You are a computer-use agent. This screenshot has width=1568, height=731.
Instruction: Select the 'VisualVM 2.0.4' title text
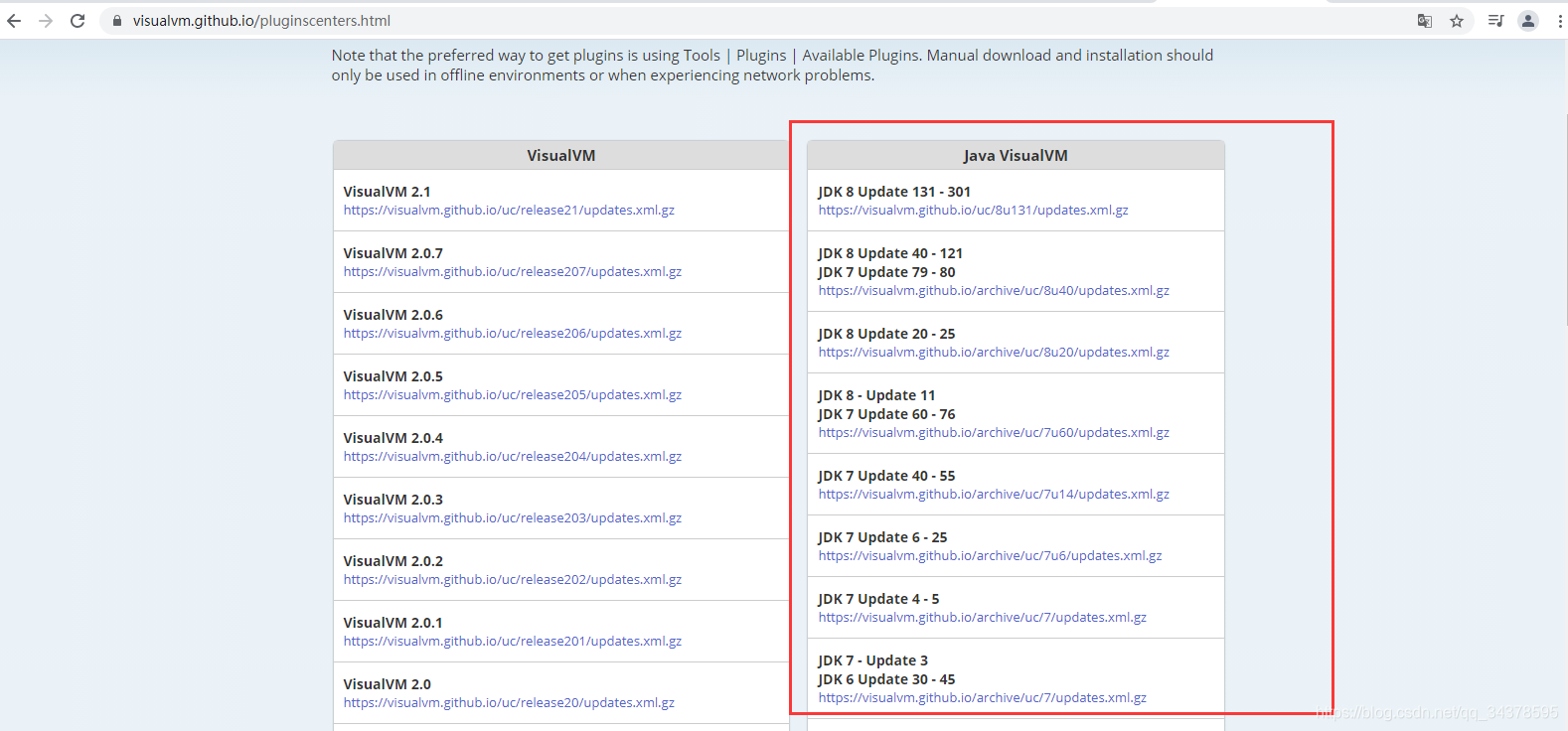coord(393,438)
